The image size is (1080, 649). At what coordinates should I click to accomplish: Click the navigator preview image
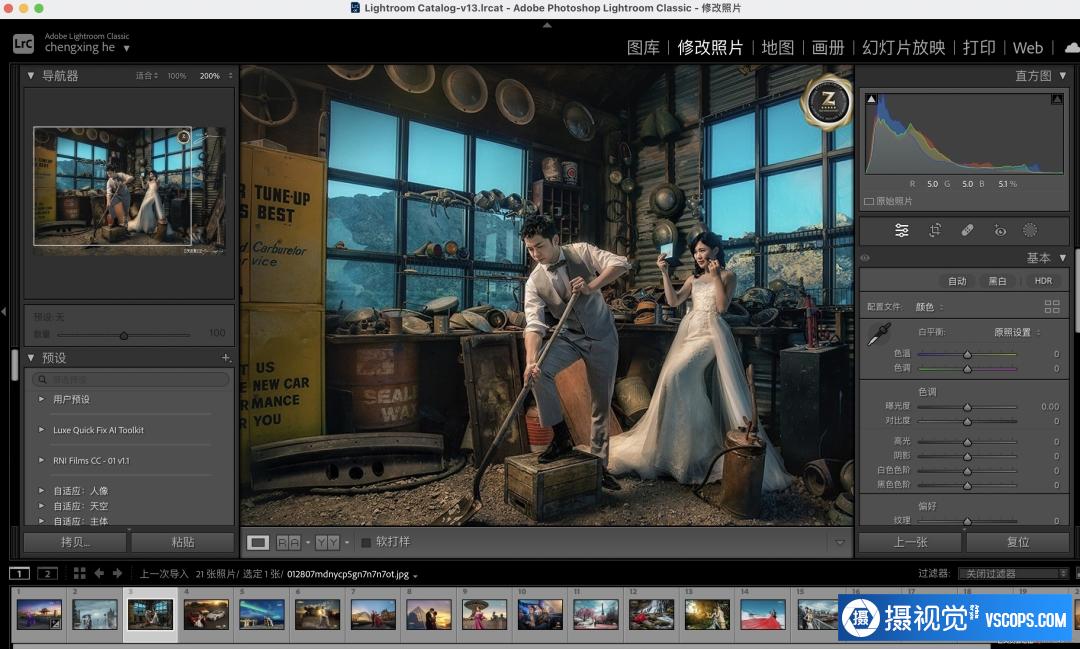[x=129, y=189]
